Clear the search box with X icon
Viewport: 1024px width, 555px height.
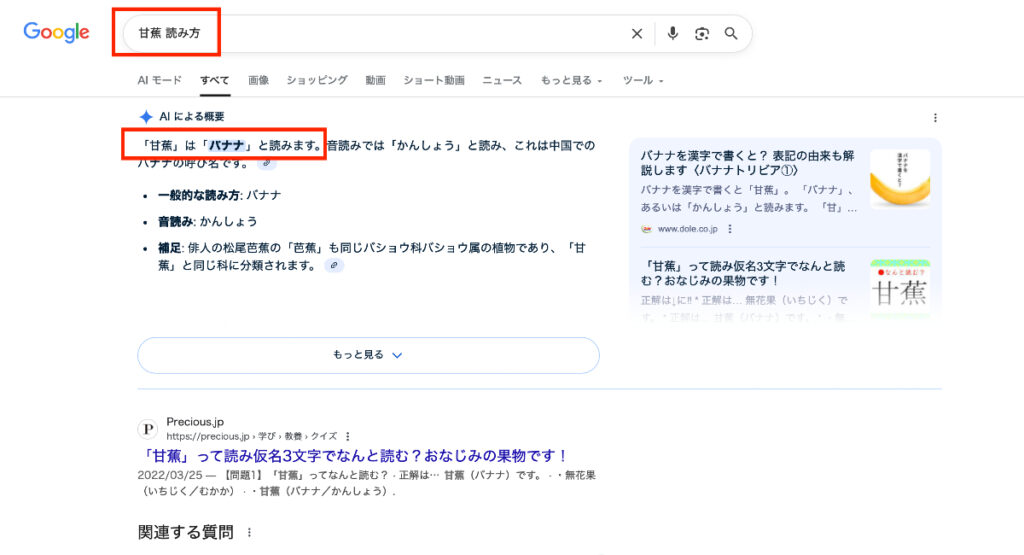(x=637, y=33)
